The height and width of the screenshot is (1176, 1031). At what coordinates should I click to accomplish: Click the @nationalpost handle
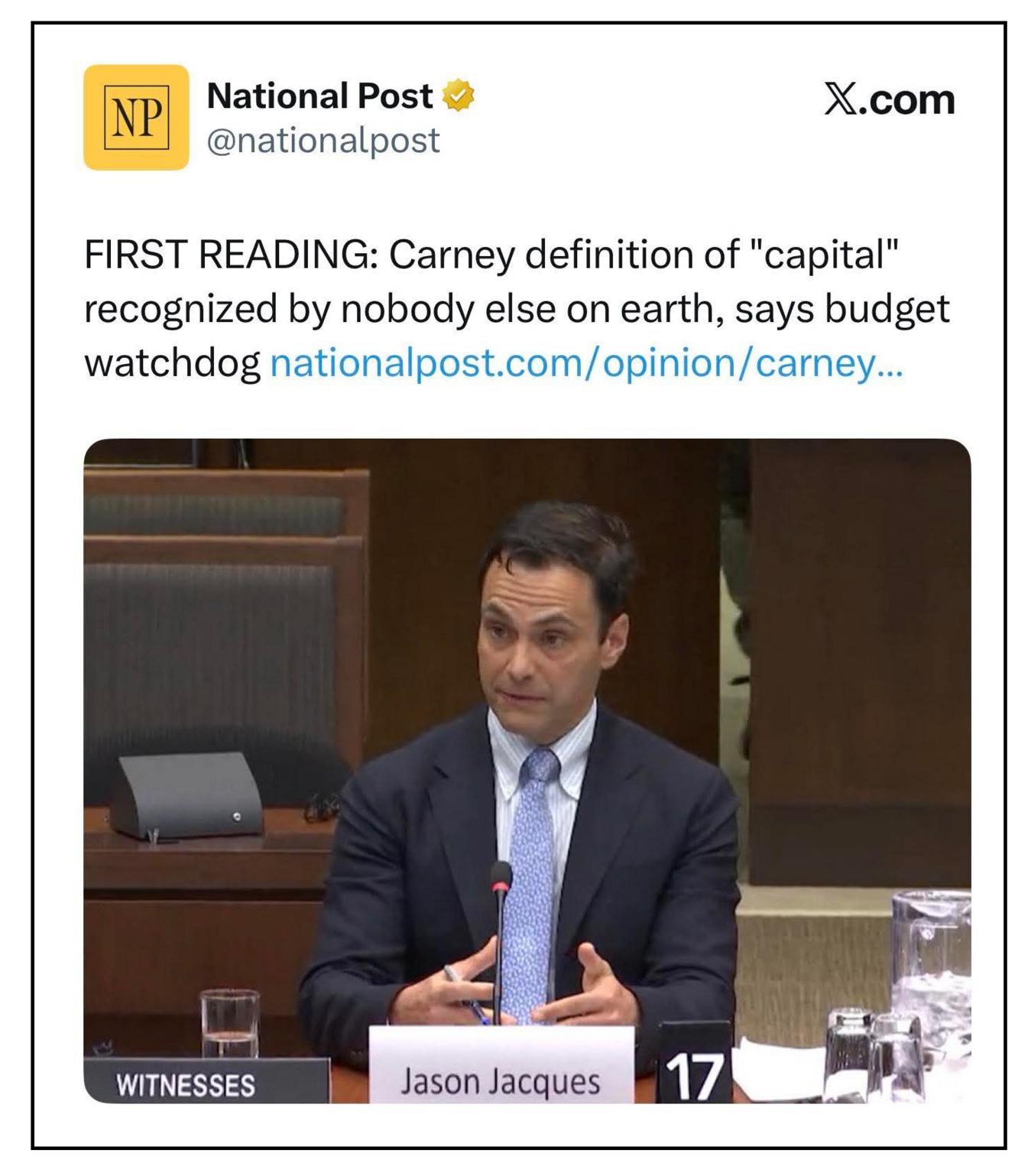click(323, 141)
